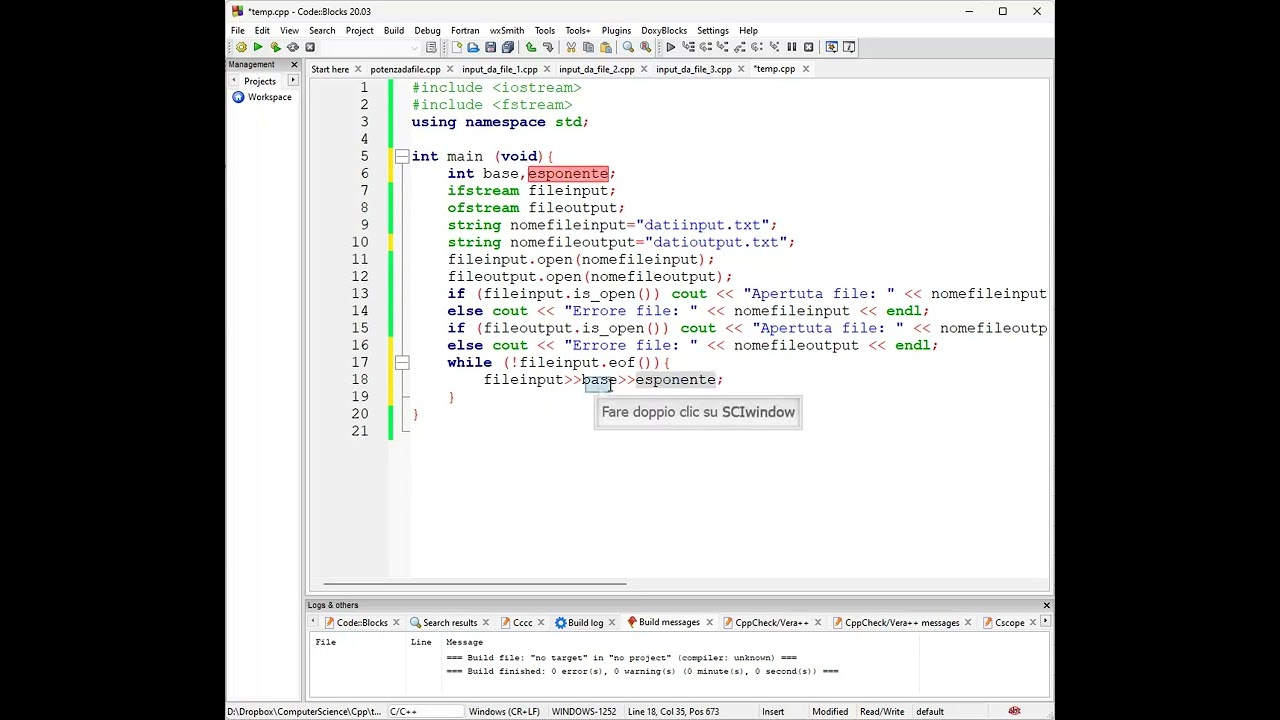Click the Open file icon
The height and width of the screenshot is (720, 1280).
tap(473, 47)
